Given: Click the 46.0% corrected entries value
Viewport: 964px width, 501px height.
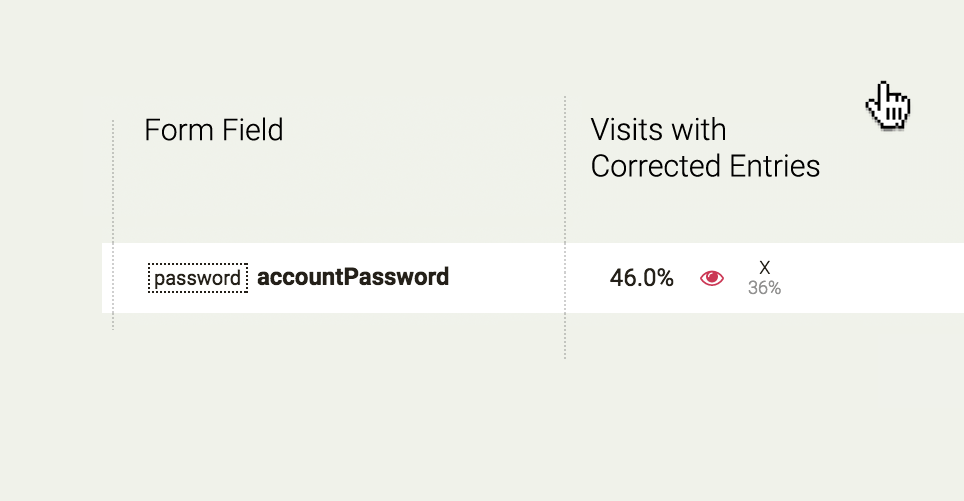Looking at the screenshot, I should coord(641,278).
